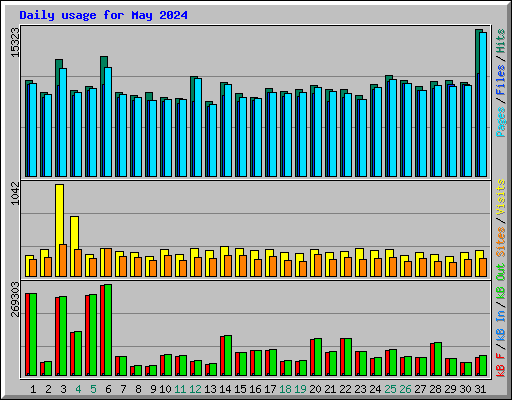
Task: Click the cyan pages bar for day 6
Action: click(108, 122)
